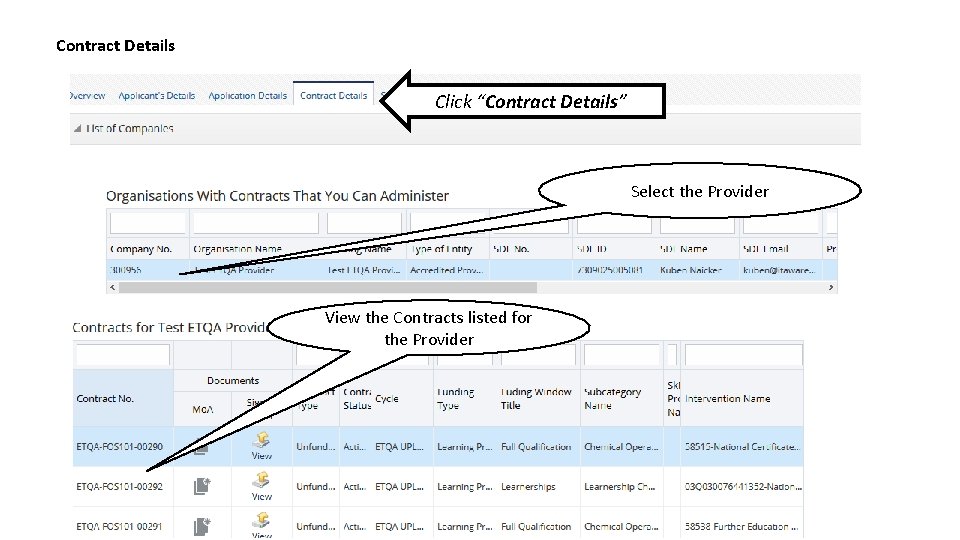The width and height of the screenshot is (960, 540).
Task: Sort by SDL Name column header
Action: pos(684,249)
